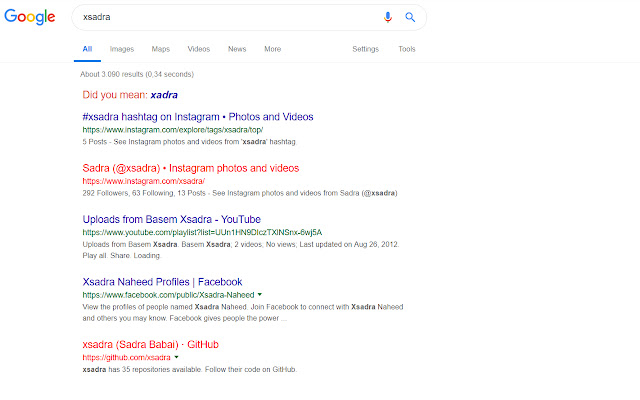Screen dimensions: 640x400
Task: Open the xsadra (Sadra Babai) GitHub result
Action: [x=150, y=344]
